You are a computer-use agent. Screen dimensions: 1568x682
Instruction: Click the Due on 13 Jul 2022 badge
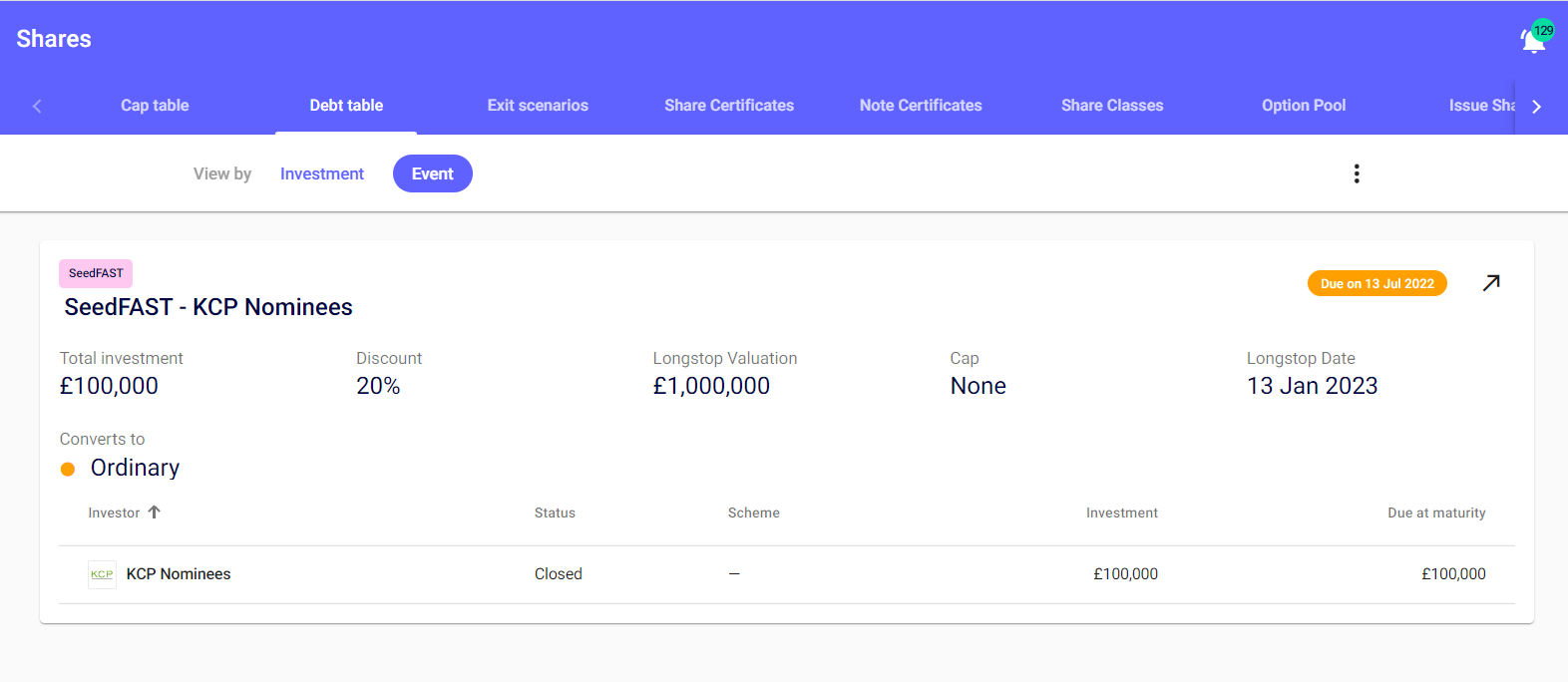[x=1376, y=284]
